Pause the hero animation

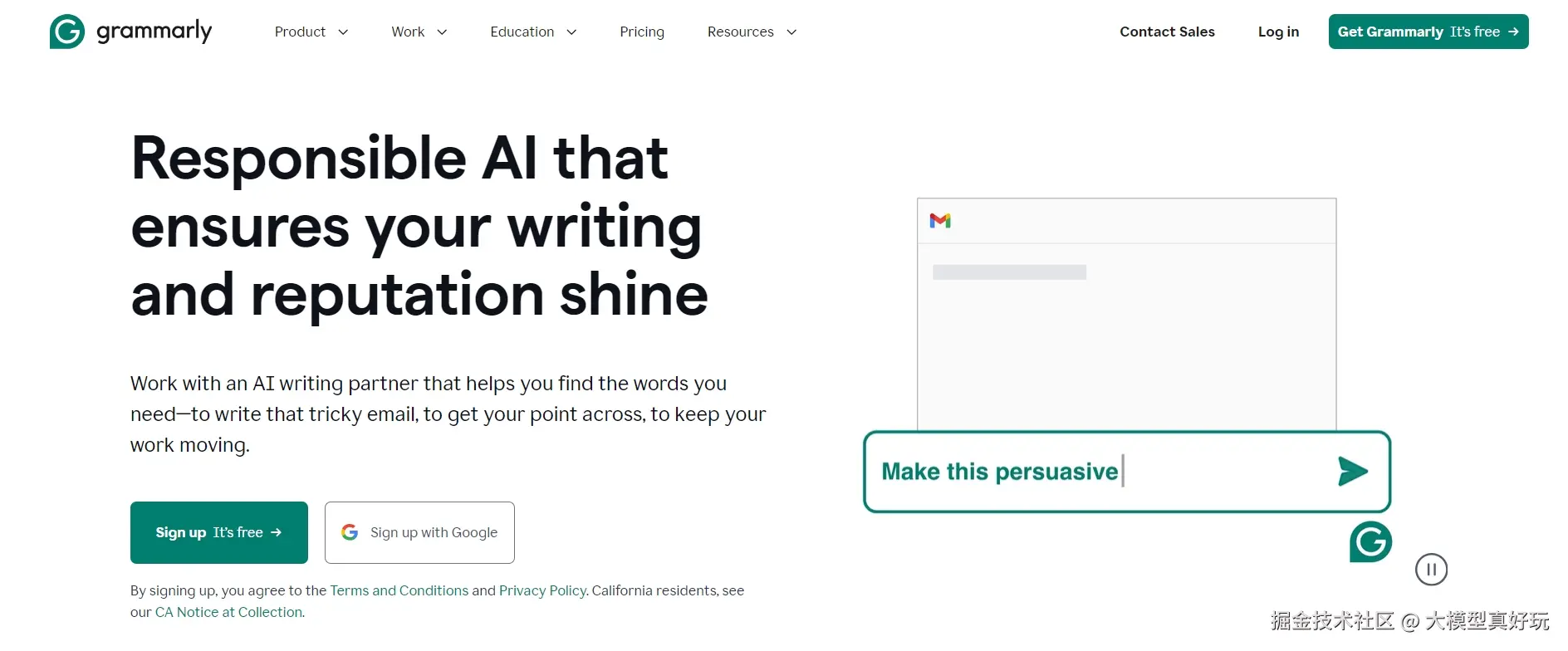[x=1431, y=570]
